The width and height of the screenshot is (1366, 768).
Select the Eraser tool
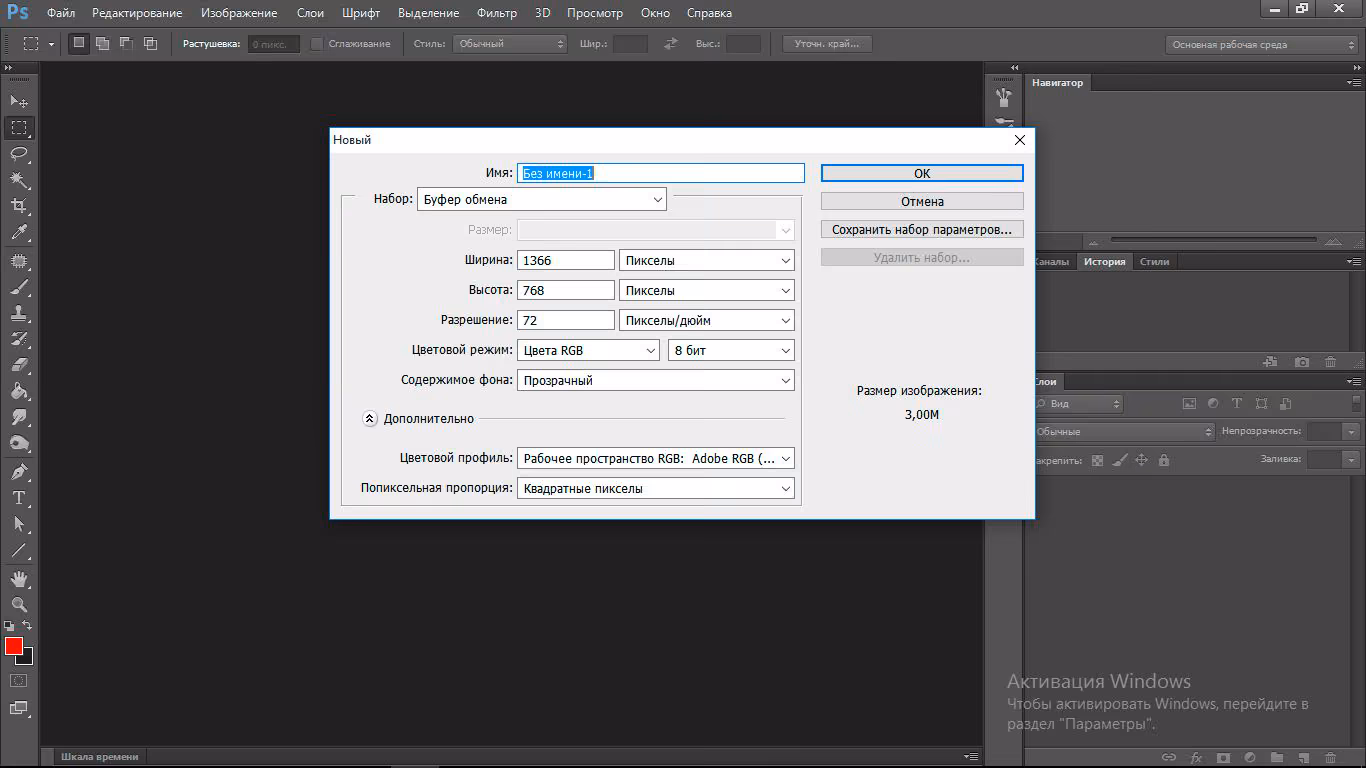click(x=19, y=365)
